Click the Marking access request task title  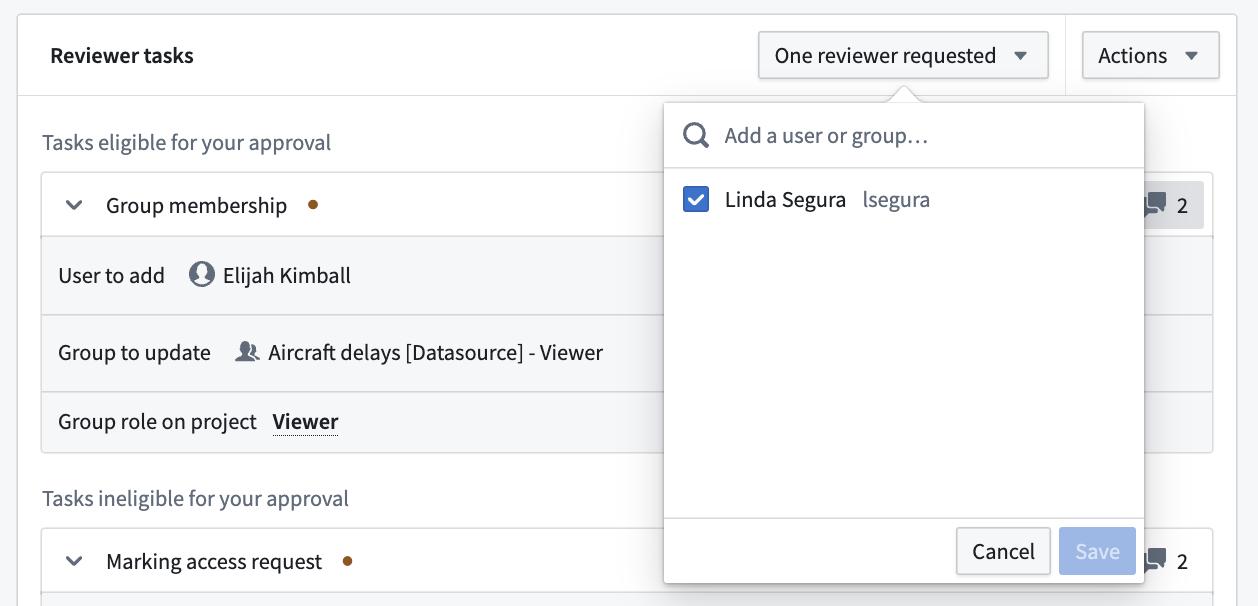click(x=214, y=562)
